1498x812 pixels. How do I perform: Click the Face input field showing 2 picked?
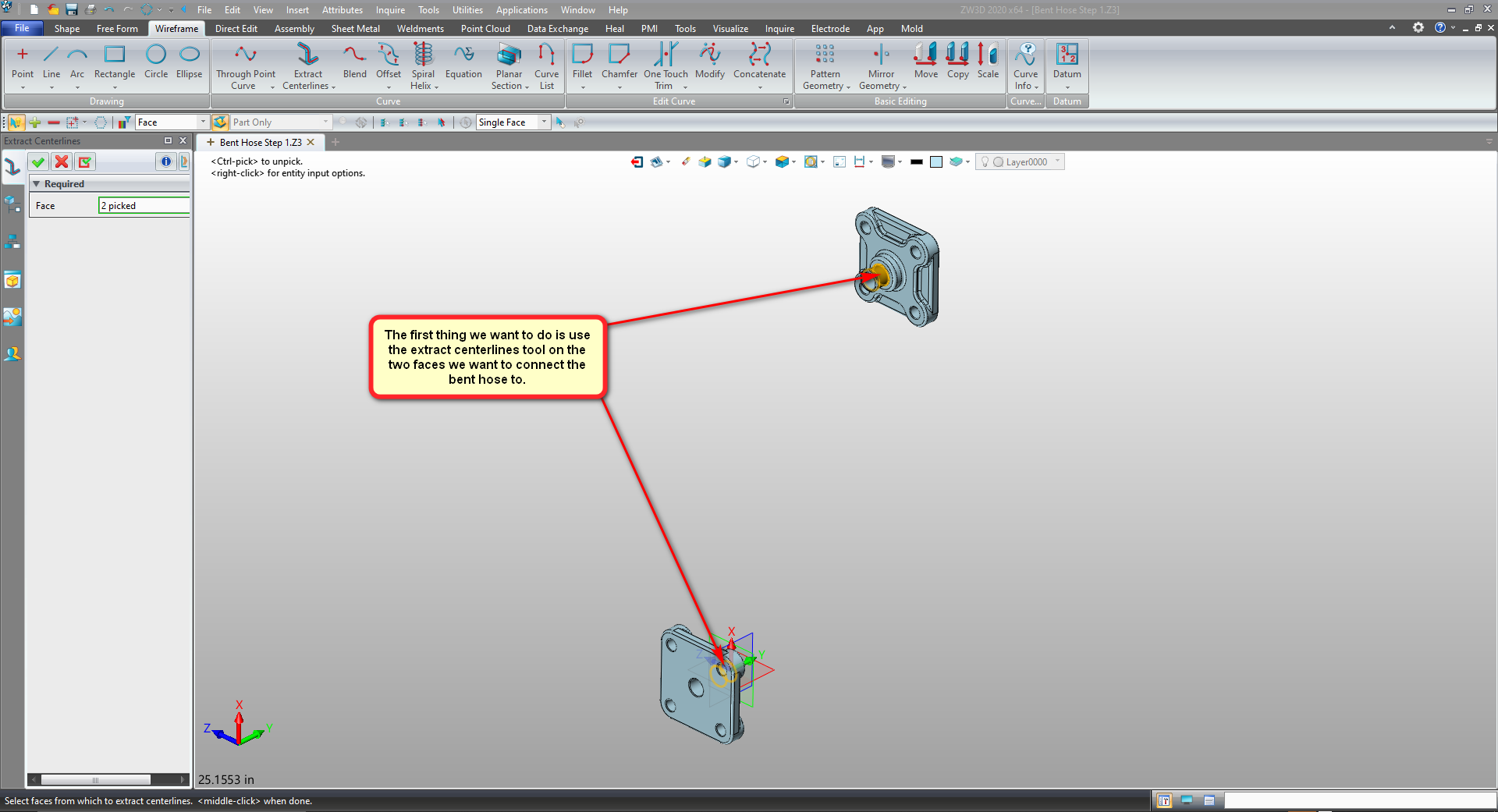tap(144, 206)
